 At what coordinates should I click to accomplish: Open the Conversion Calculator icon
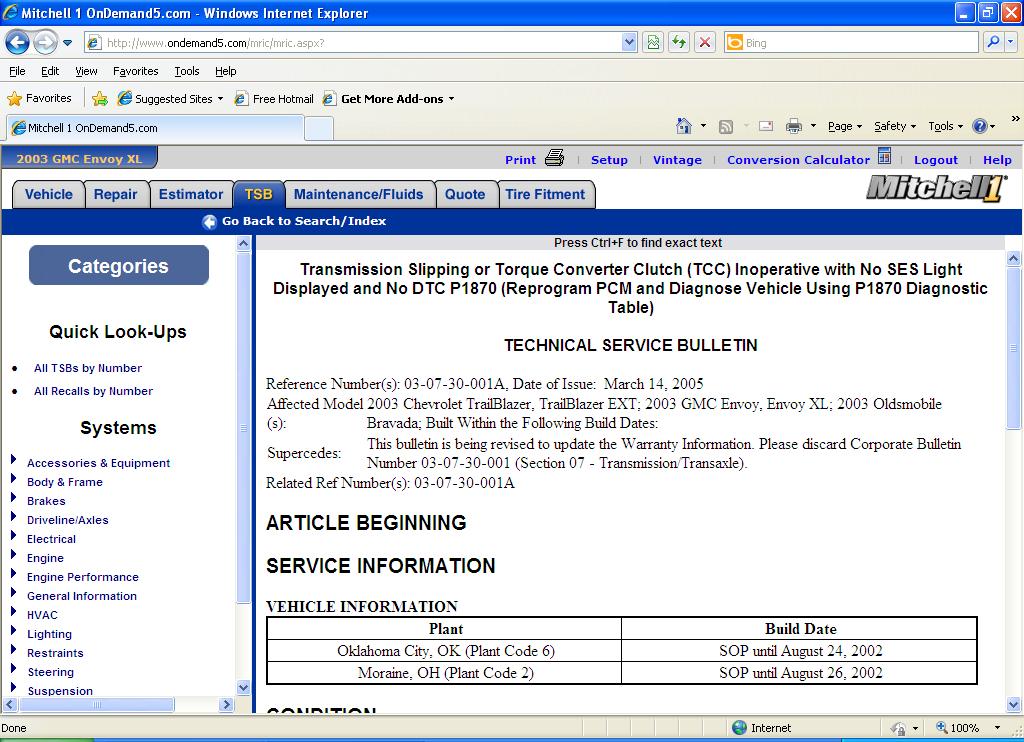(x=884, y=156)
